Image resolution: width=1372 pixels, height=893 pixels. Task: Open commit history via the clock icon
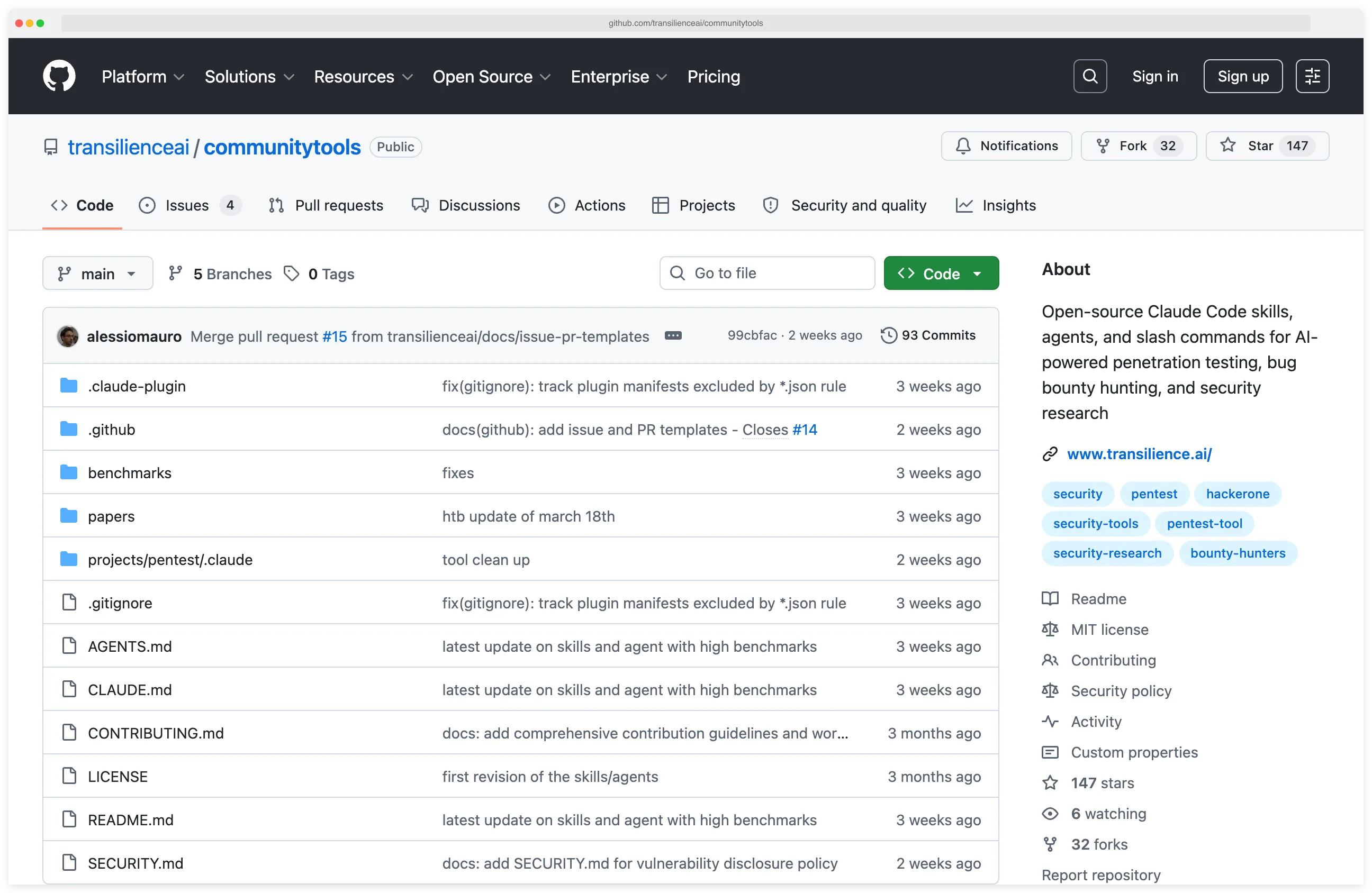coord(888,335)
